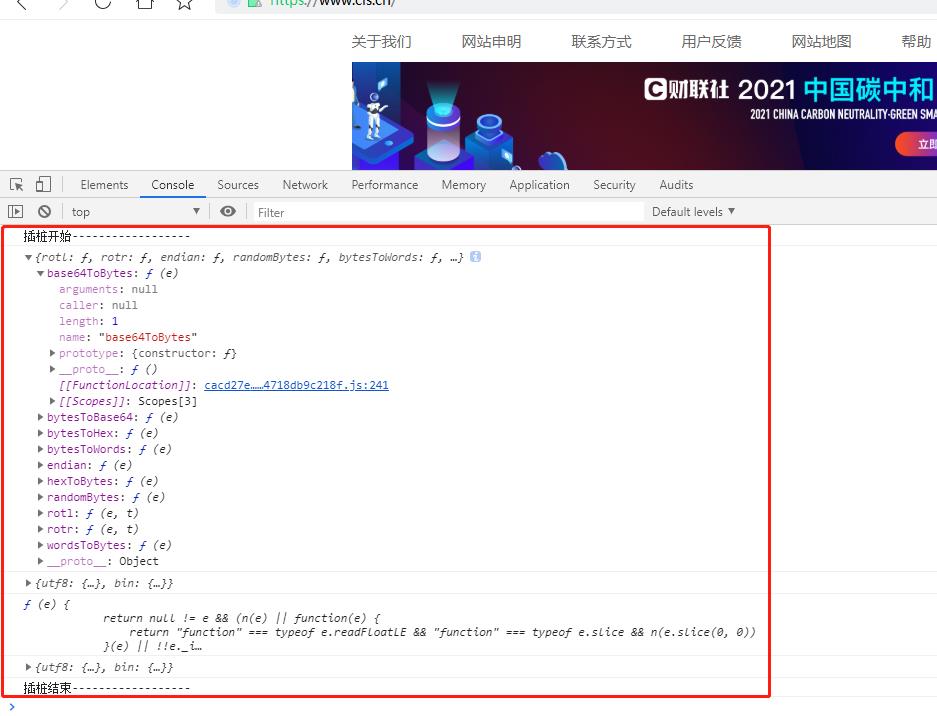Click the 'length: 1' property
Image resolution: width=937 pixels, height=716 pixels.
(x=88, y=322)
